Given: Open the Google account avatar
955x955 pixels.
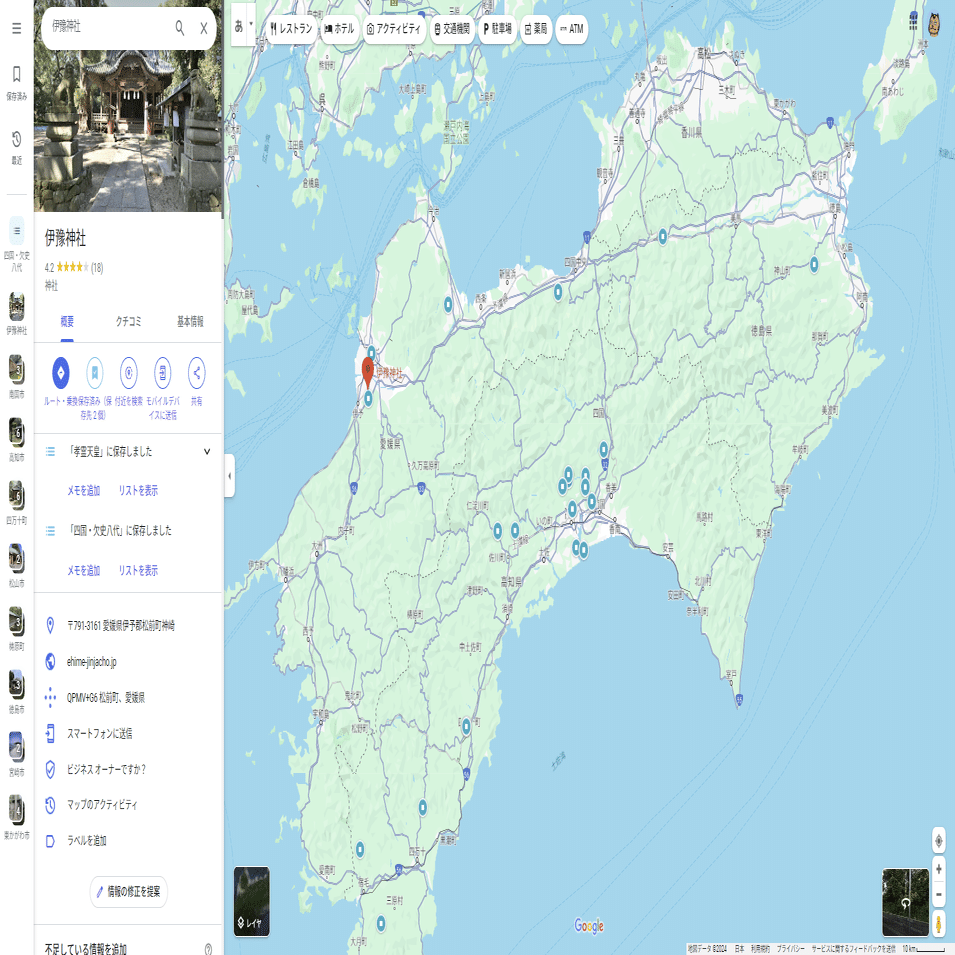Looking at the screenshot, I should point(934,24).
